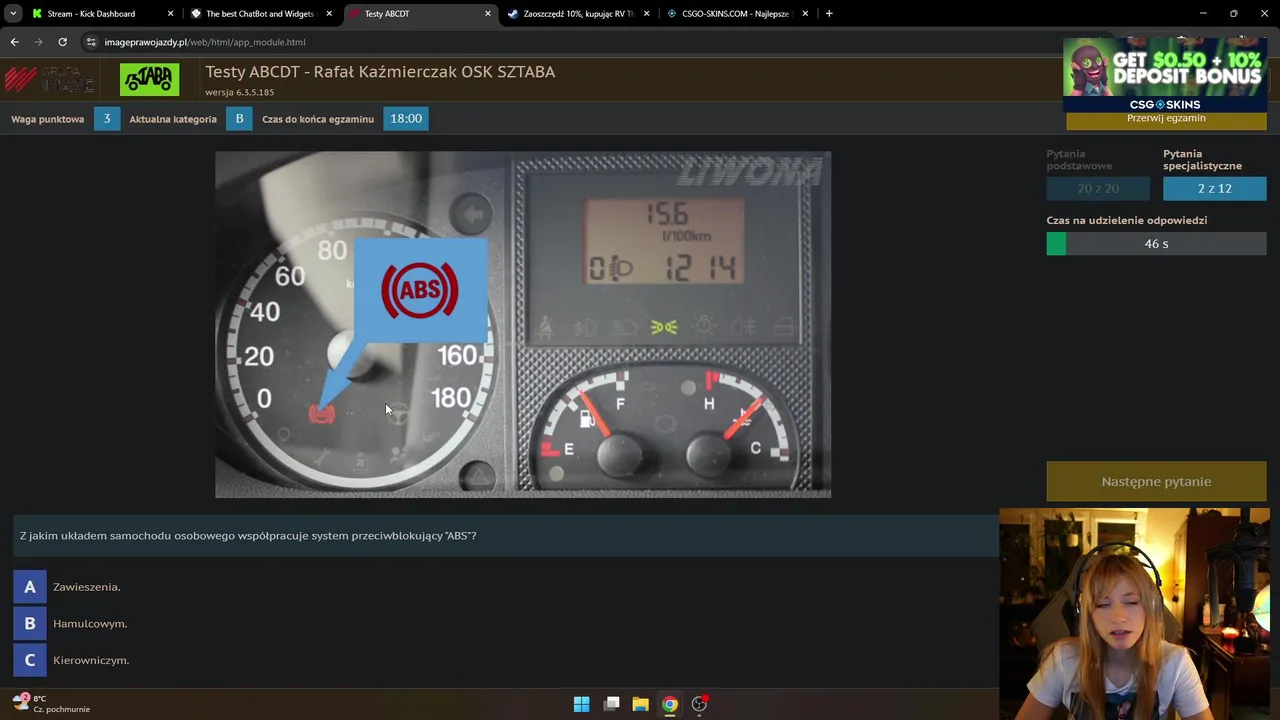Click the Czas na udzielenie odpowiedzi label
This screenshot has width=1280, height=720.
[1127, 220]
